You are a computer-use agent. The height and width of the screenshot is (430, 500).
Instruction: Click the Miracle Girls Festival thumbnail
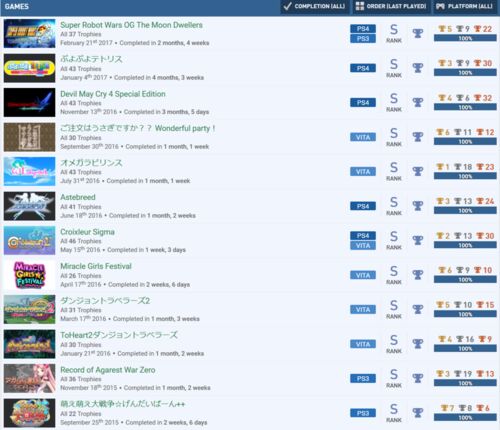coord(29,275)
